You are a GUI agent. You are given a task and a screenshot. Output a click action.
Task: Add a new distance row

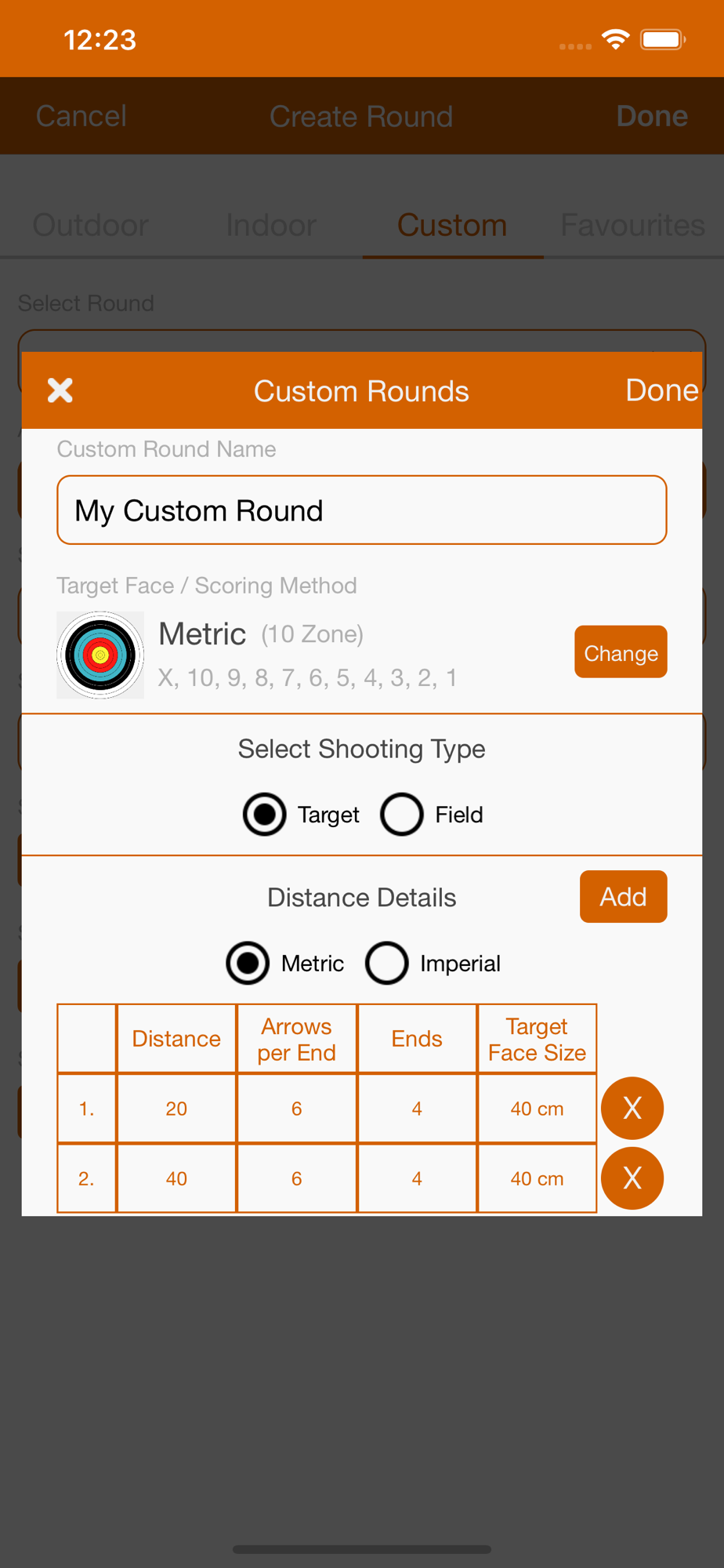tap(624, 897)
